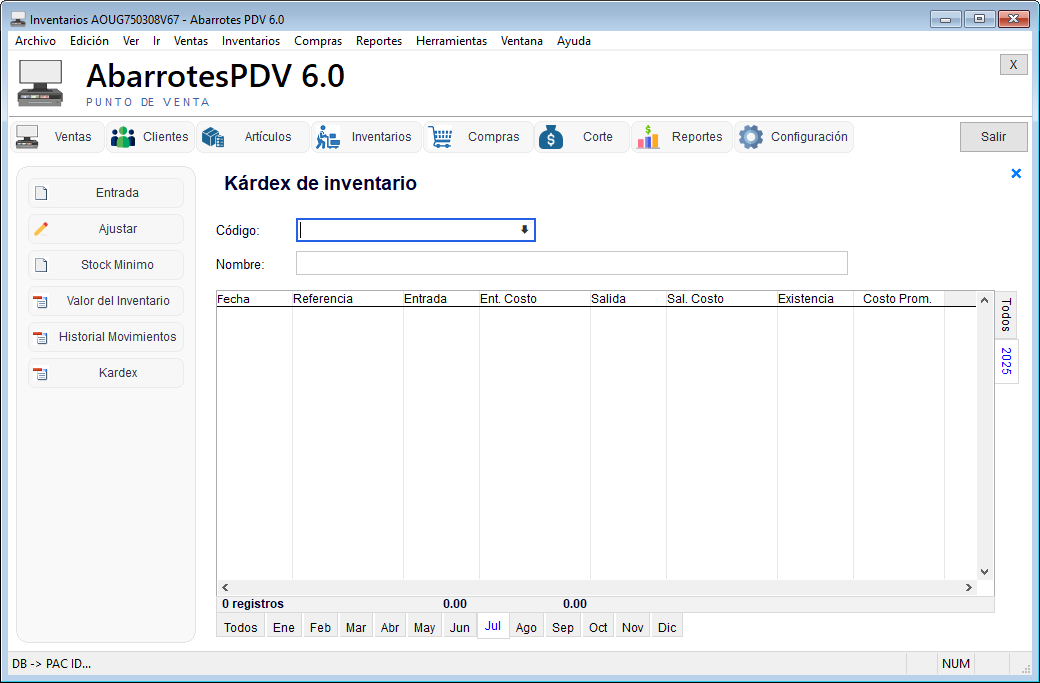This screenshot has height=683, width=1040.
Task: Select the Mar month tab
Action: (x=356, y=627)
